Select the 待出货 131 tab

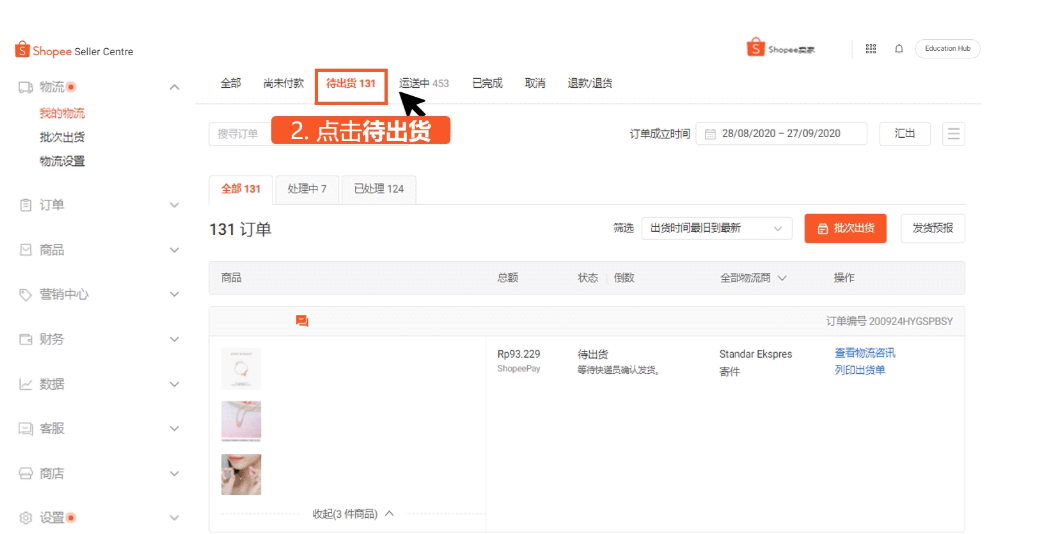click(x=351, y=84)
